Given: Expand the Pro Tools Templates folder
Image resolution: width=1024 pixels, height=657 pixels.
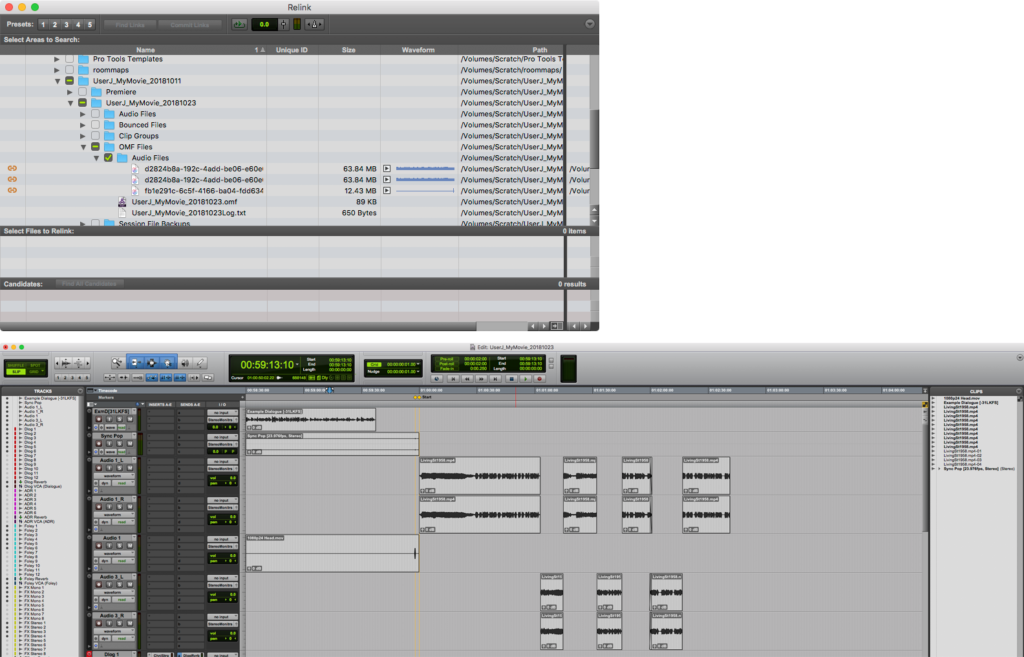Looking at the screenshot, I should coord(57,59).
